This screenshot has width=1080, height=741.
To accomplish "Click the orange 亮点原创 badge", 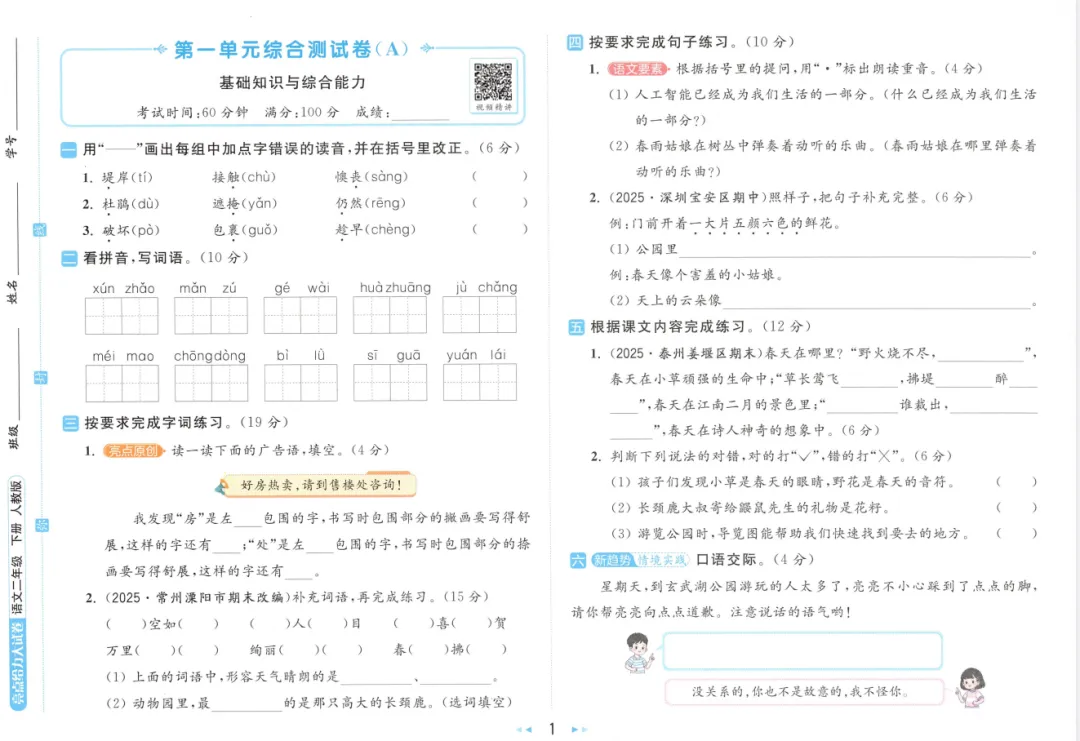I will coord(134,450).
